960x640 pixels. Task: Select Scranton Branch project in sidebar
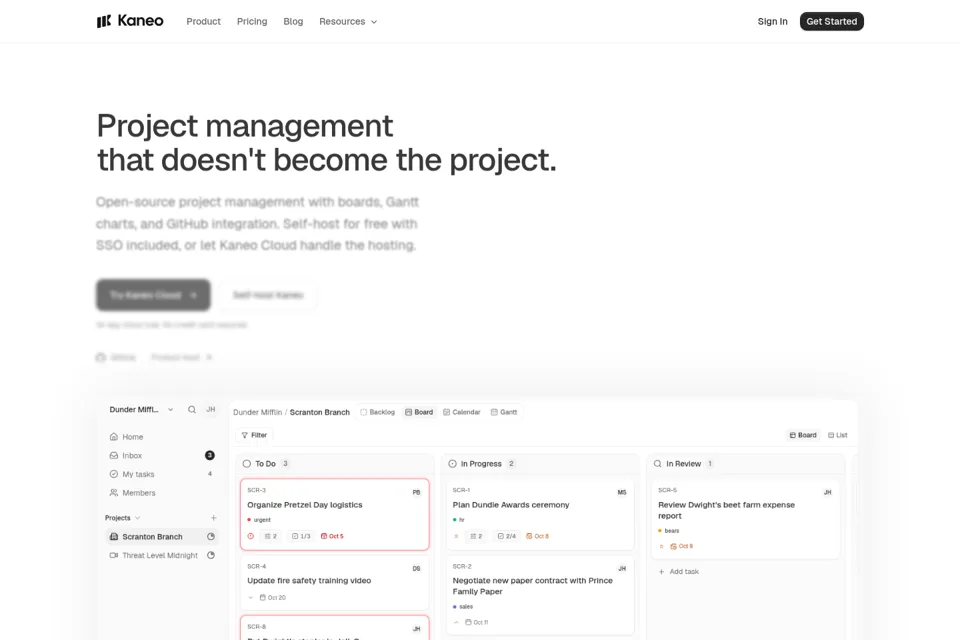162,536
